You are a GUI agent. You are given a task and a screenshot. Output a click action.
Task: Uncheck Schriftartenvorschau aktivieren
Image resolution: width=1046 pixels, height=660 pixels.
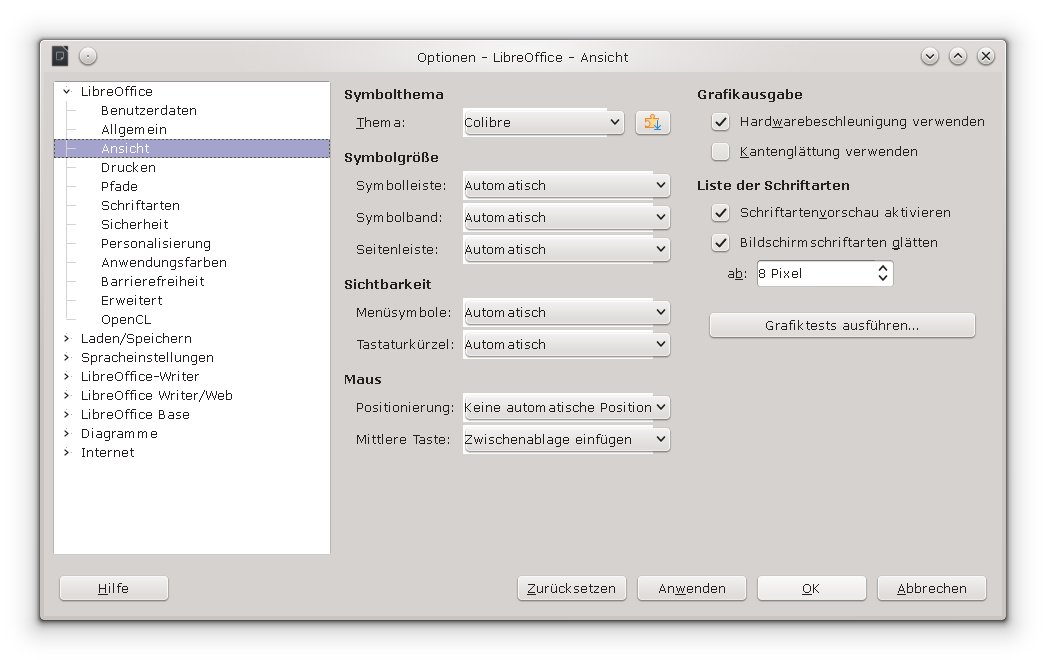721,212
